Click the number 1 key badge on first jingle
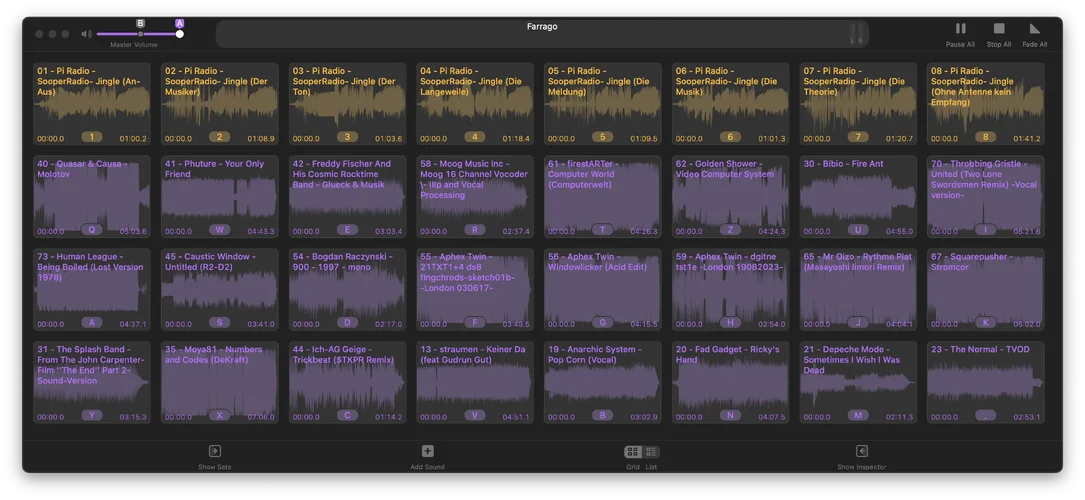Viewport: 1085px width, 500px height. point(92,137)
